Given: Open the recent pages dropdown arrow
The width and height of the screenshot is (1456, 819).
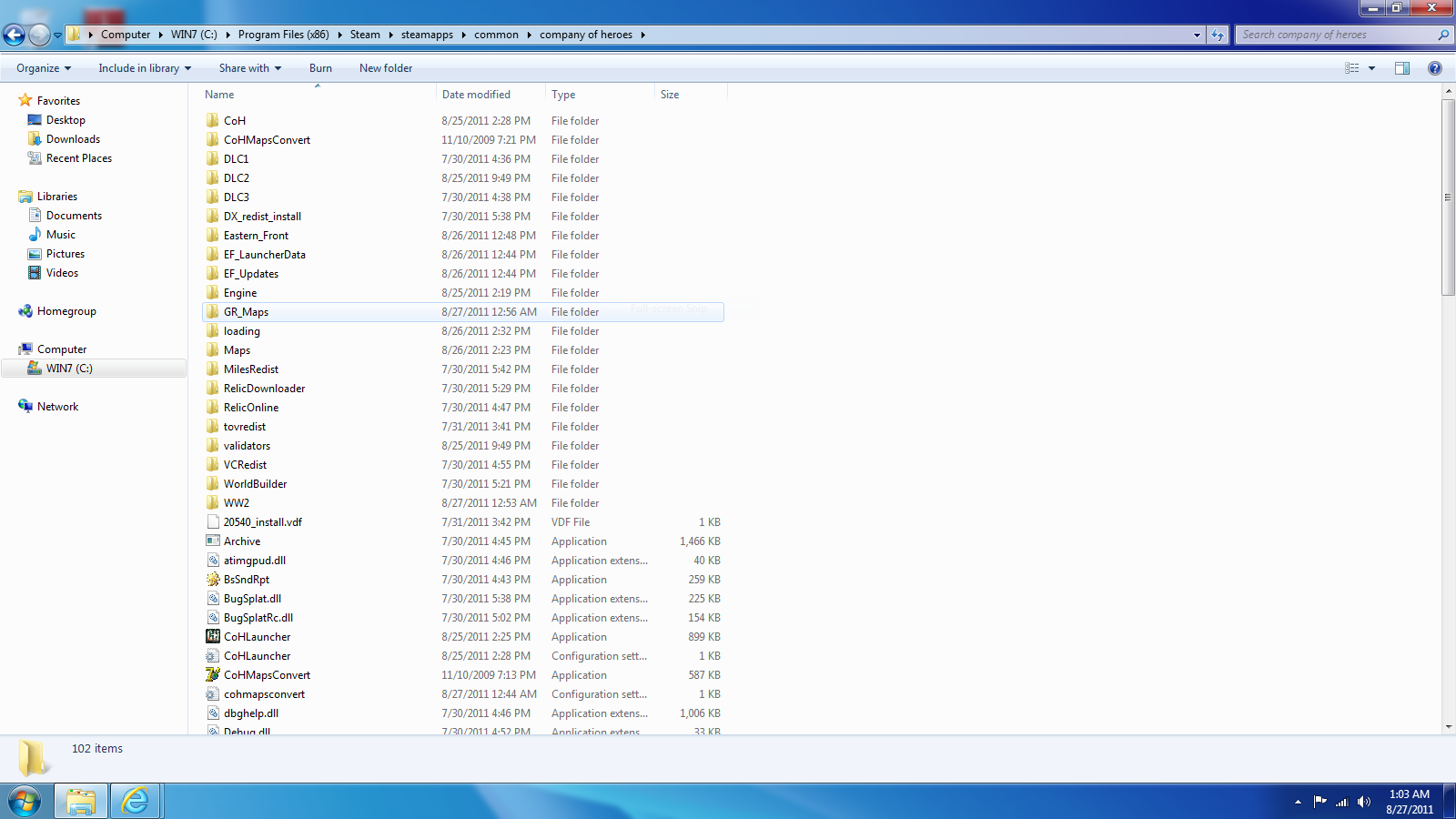Looking at the screenshot, I should [58, 35].
